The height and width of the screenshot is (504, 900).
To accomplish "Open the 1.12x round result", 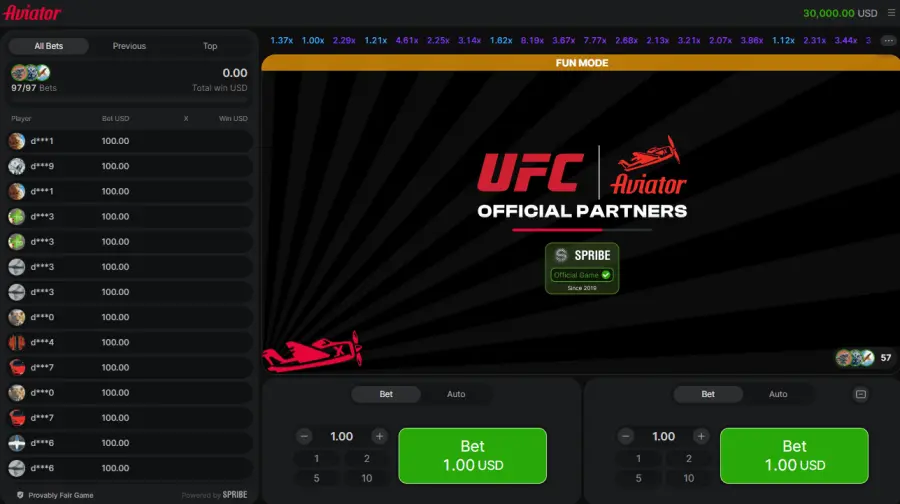I will (783, 41).
